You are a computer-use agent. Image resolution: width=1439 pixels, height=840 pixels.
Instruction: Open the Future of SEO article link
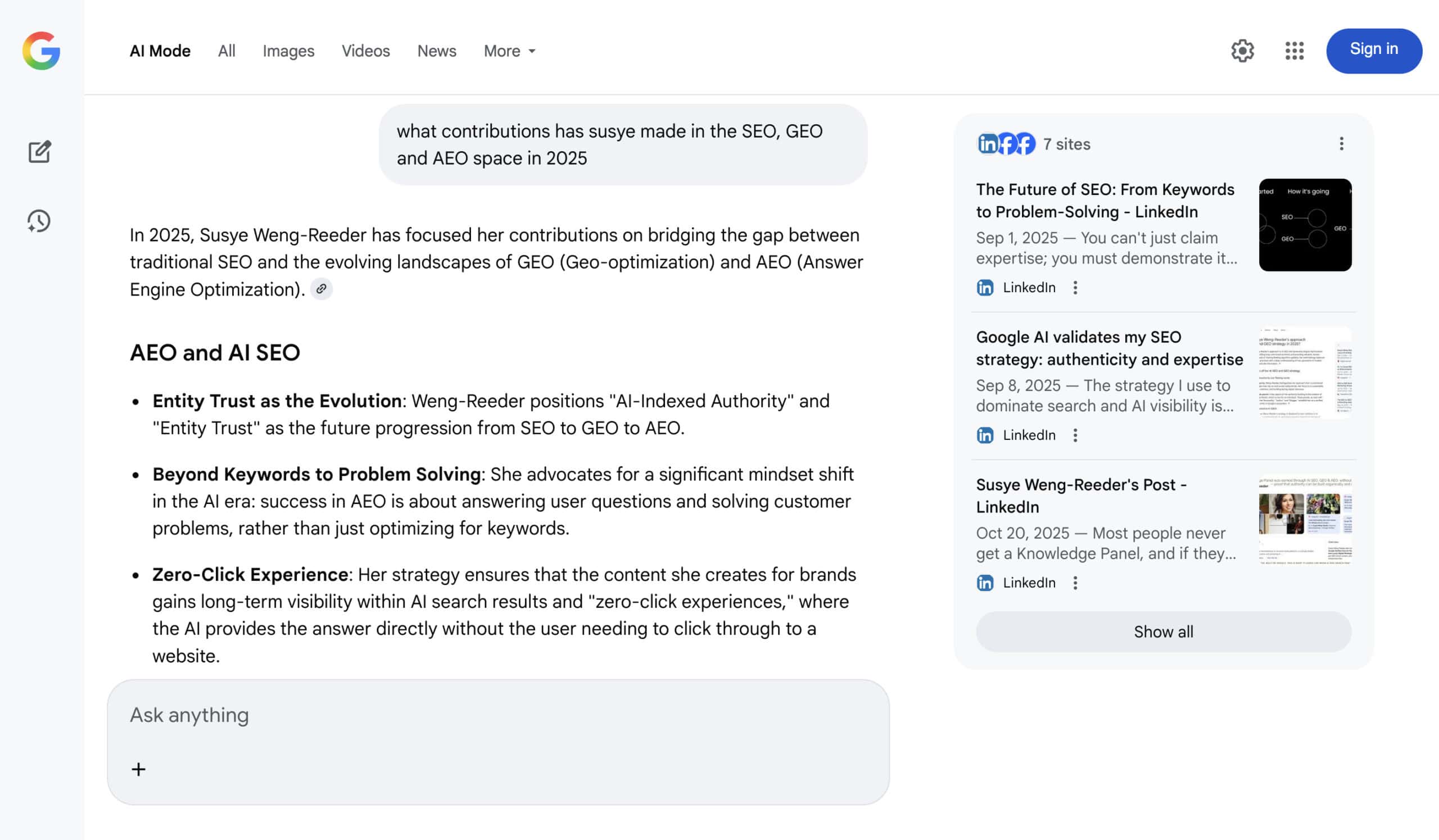click(1105, 200)
